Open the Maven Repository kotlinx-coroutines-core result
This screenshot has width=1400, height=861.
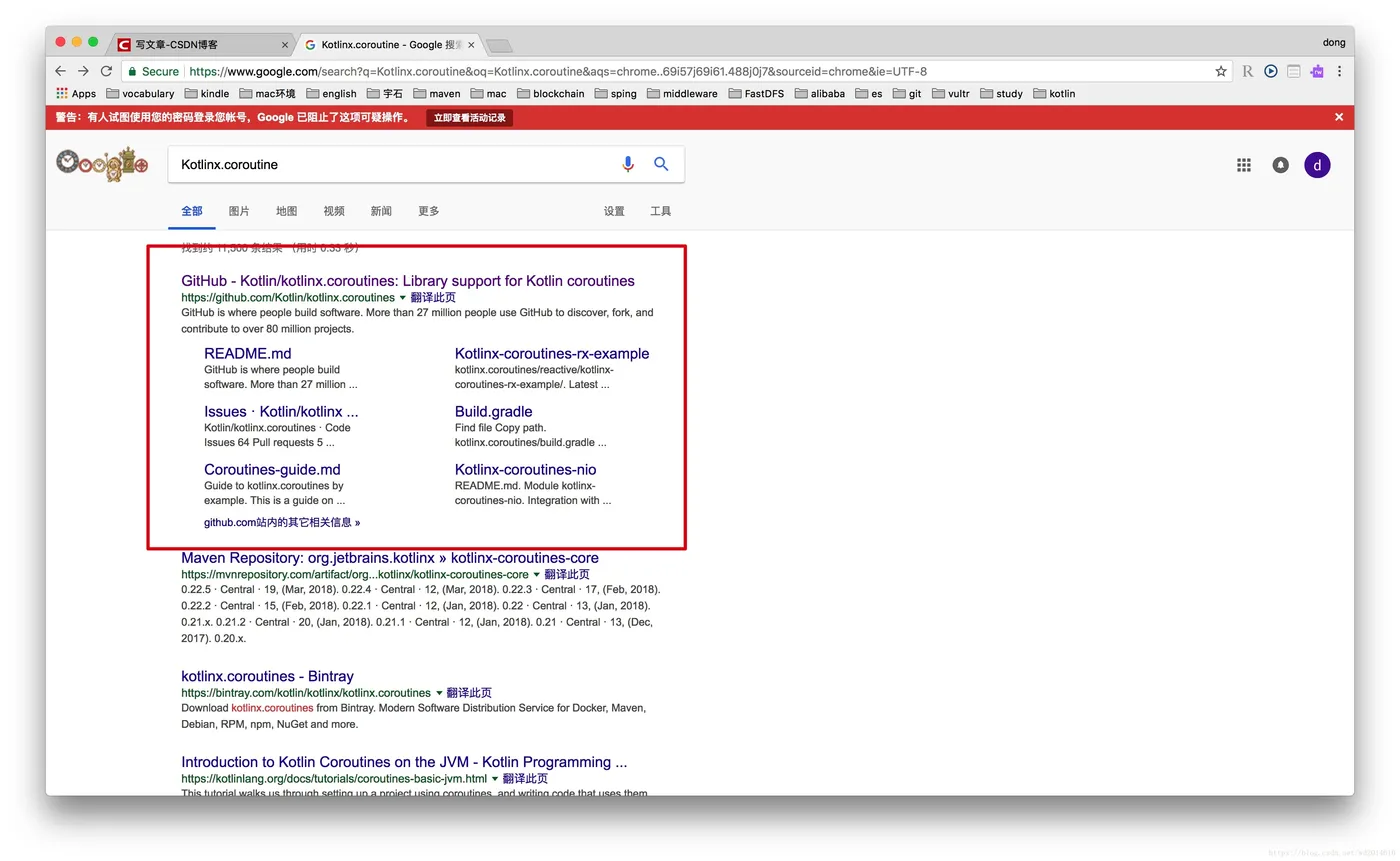pos(390,558)
